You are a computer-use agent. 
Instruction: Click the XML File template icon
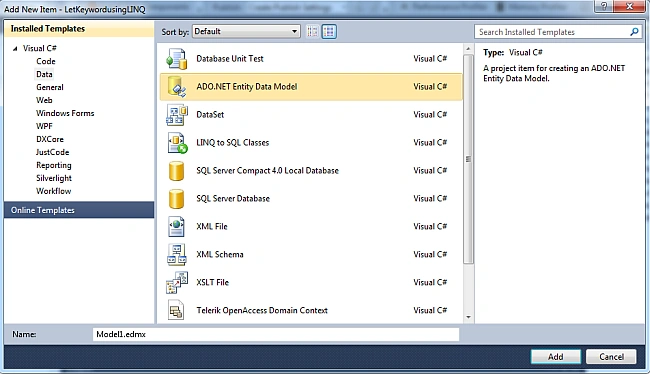[176, 226]
